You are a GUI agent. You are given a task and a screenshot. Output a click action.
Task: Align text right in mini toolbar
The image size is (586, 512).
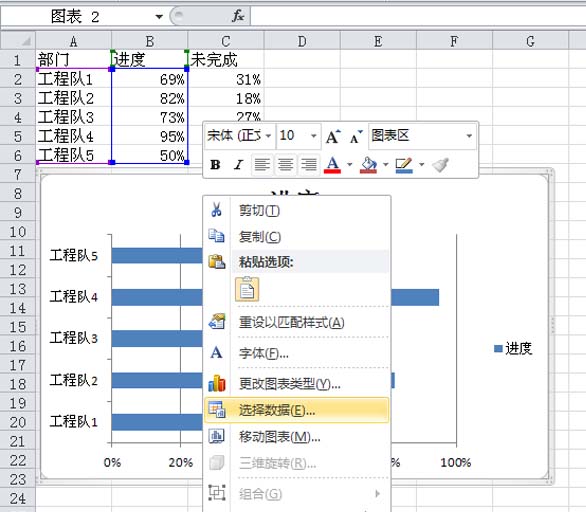point(309,164)
